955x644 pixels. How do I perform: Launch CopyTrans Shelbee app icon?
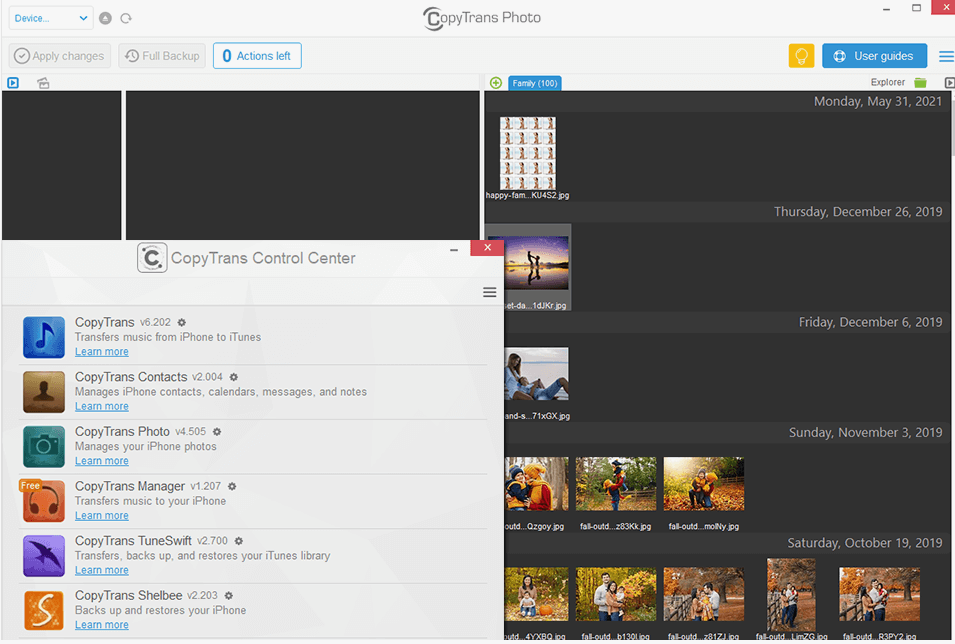pos(44,610)
